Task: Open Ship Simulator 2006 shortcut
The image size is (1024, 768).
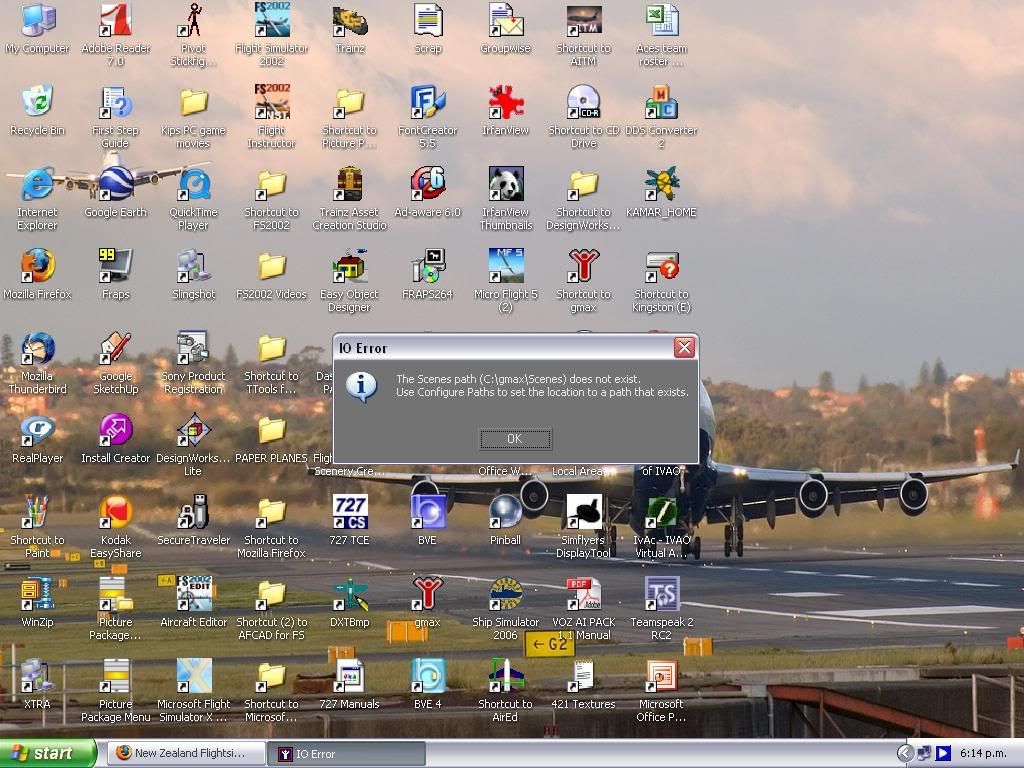Action: pyautogui.click(x=505, y=596)
